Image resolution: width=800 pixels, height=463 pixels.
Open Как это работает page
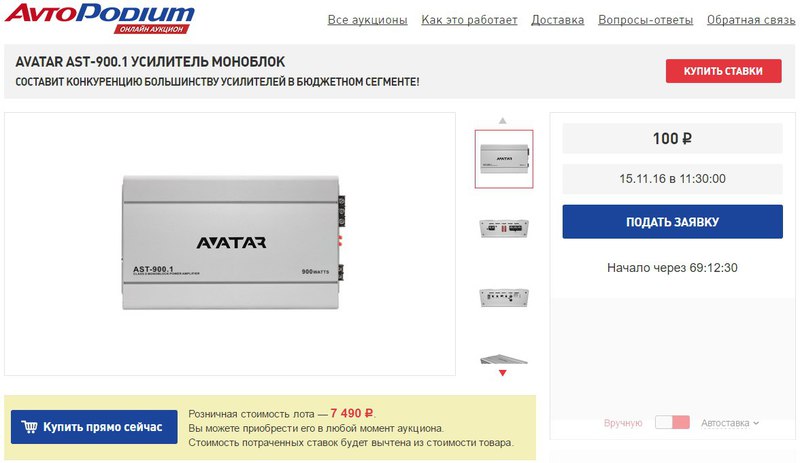pyautogui.click(x=469, y=20)
